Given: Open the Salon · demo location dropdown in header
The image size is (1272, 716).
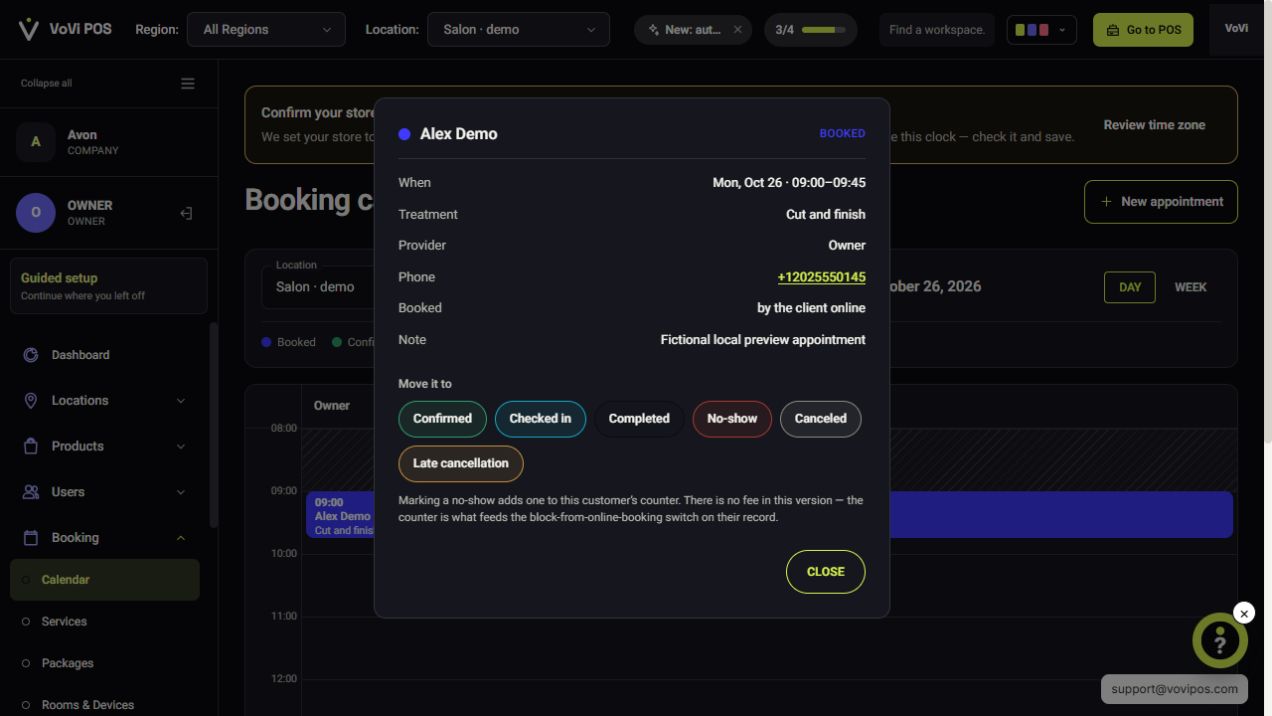Looking at the screenshot, I should (x=518, y=30).
